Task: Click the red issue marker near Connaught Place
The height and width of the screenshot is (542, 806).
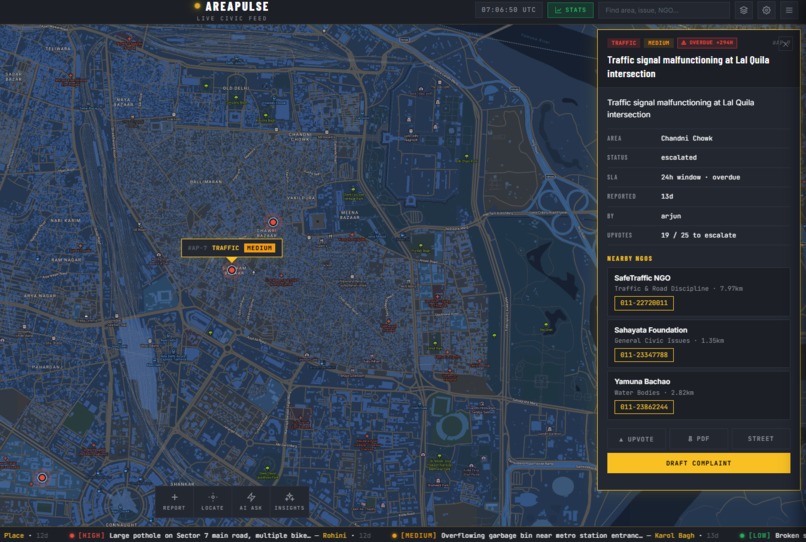Action: point(42,478)
